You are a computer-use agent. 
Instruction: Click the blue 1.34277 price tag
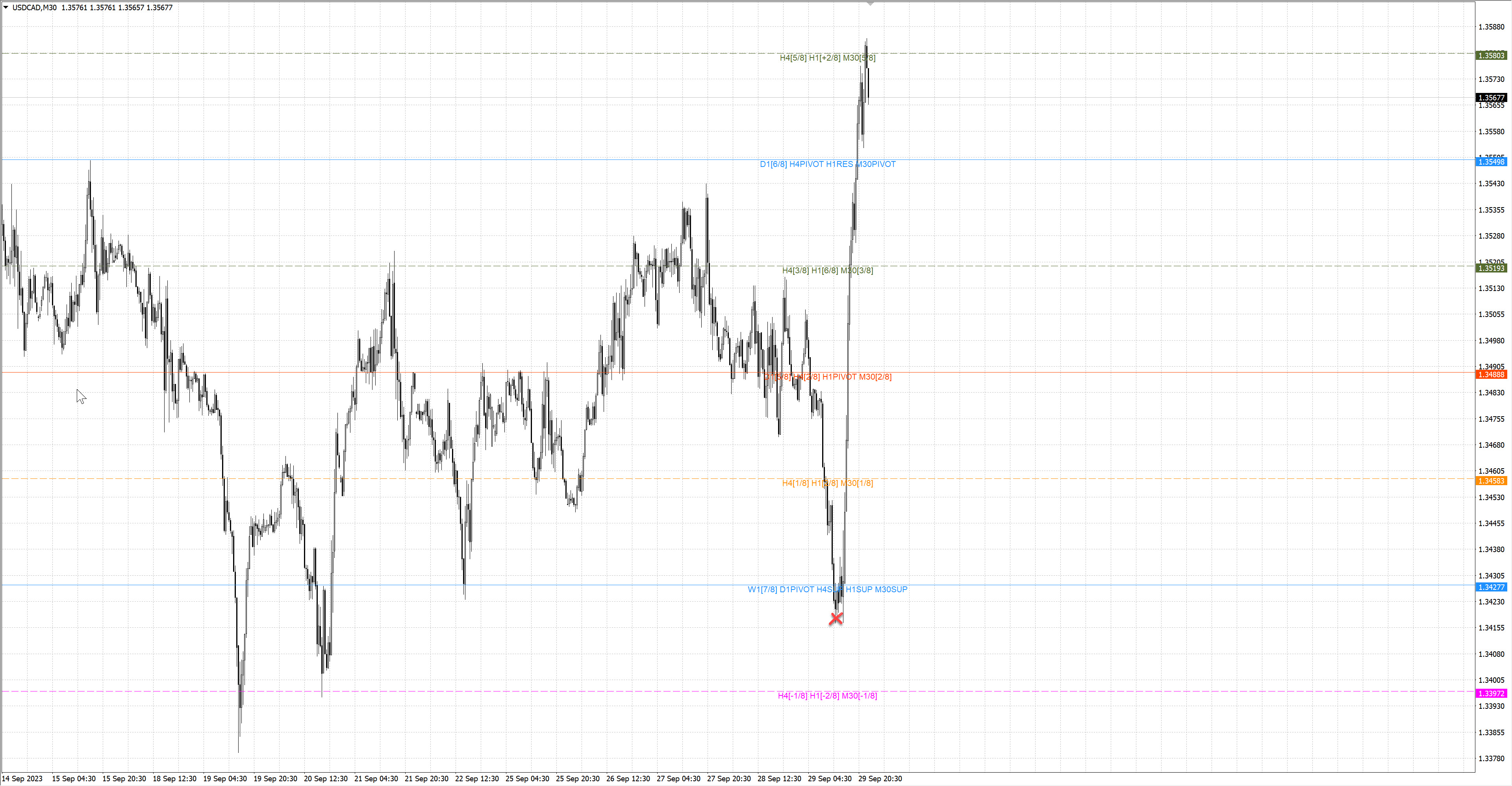tap(1491, 587)
